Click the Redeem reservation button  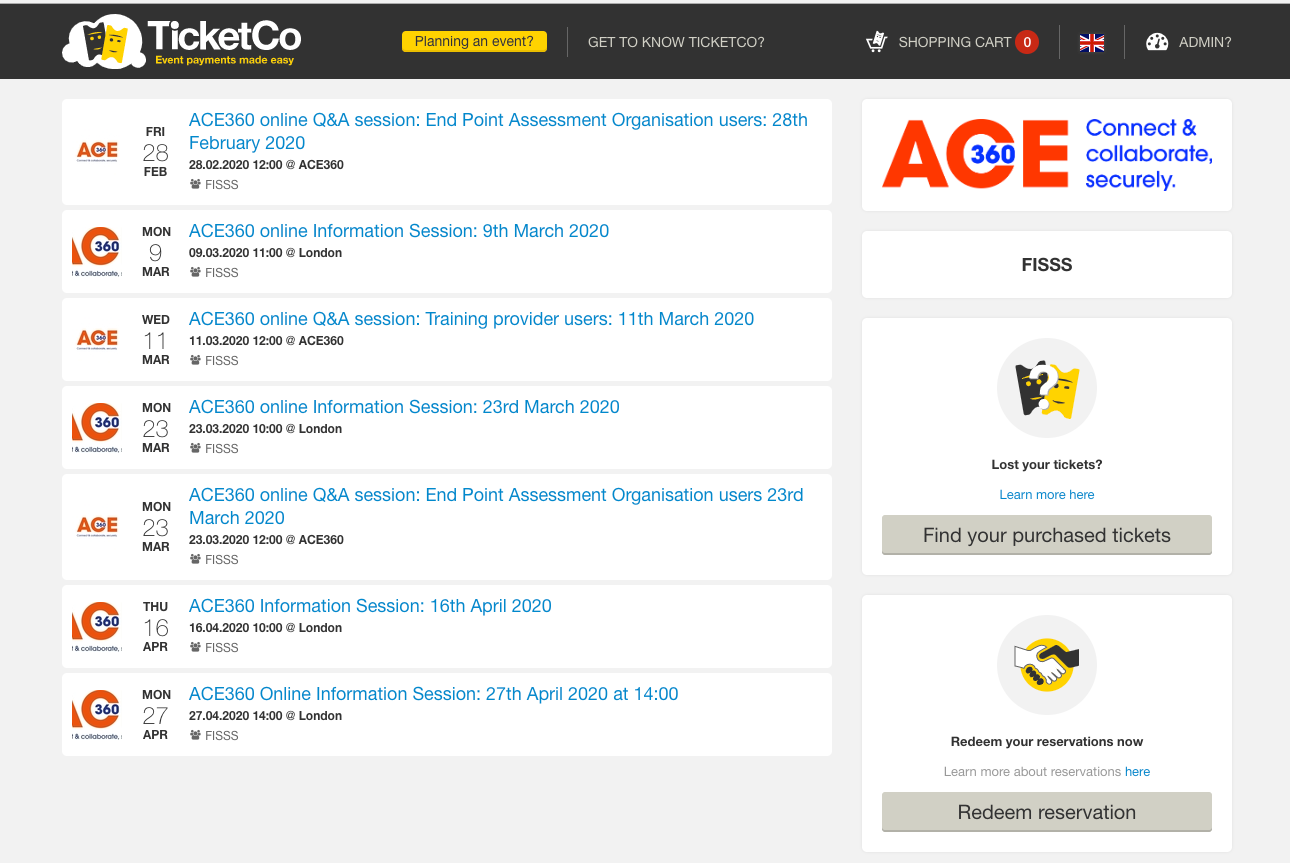pos(1047,812)
